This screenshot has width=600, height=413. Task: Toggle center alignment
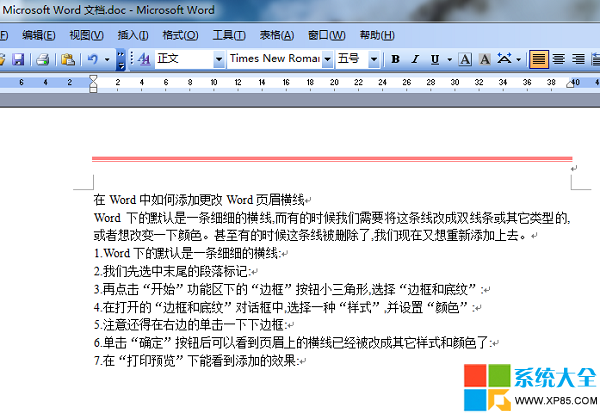tap(559, 59)
